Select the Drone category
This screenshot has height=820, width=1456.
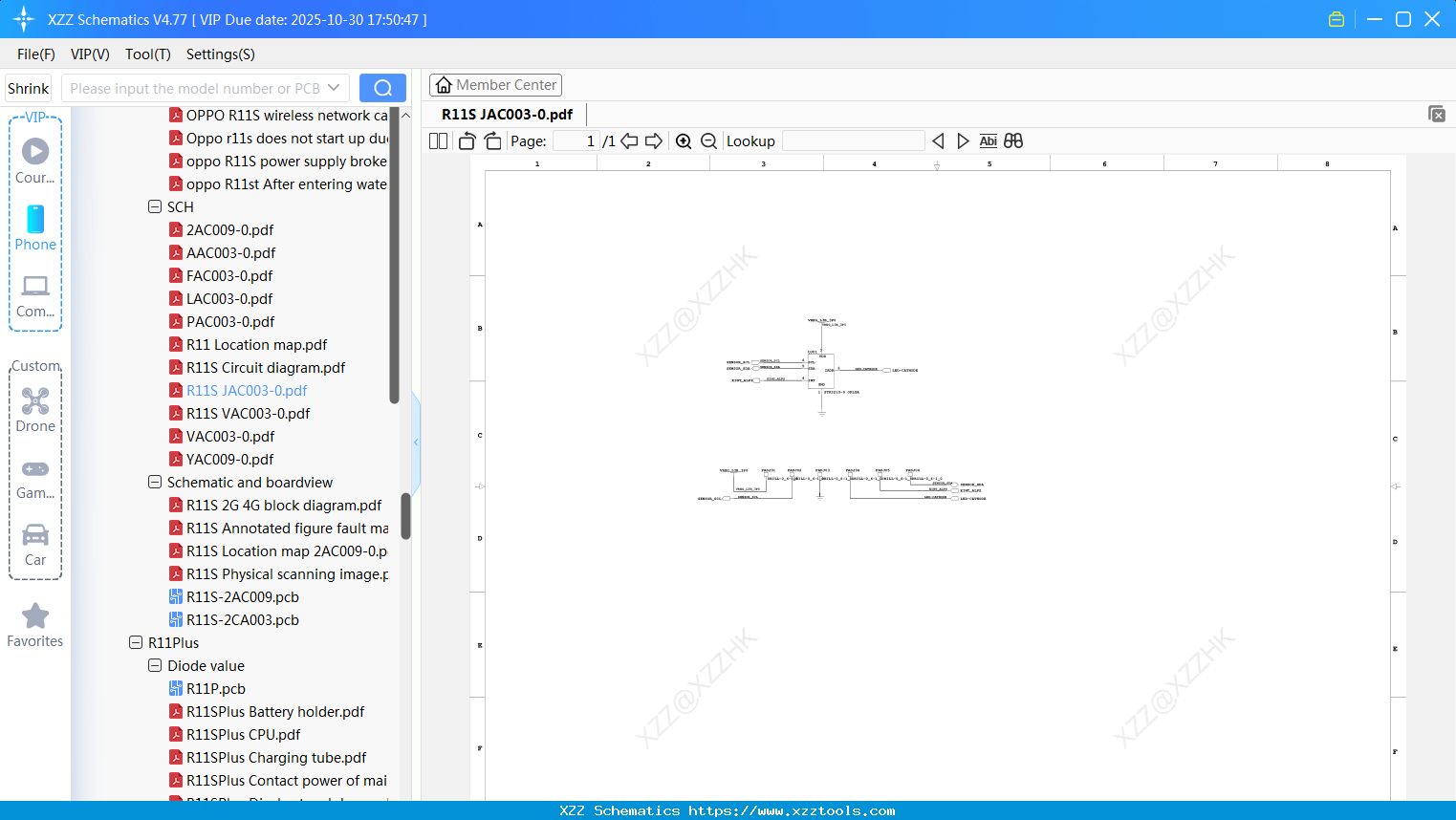coord(35,410)
